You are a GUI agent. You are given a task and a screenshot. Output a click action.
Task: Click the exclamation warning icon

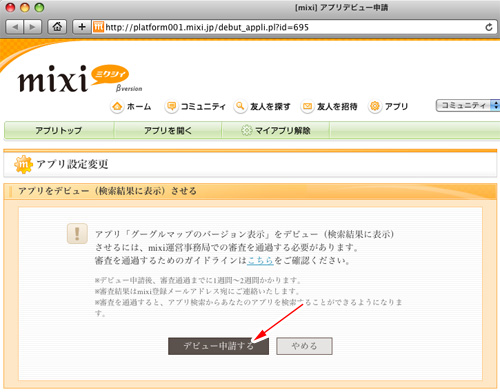(x=77, y=233)
